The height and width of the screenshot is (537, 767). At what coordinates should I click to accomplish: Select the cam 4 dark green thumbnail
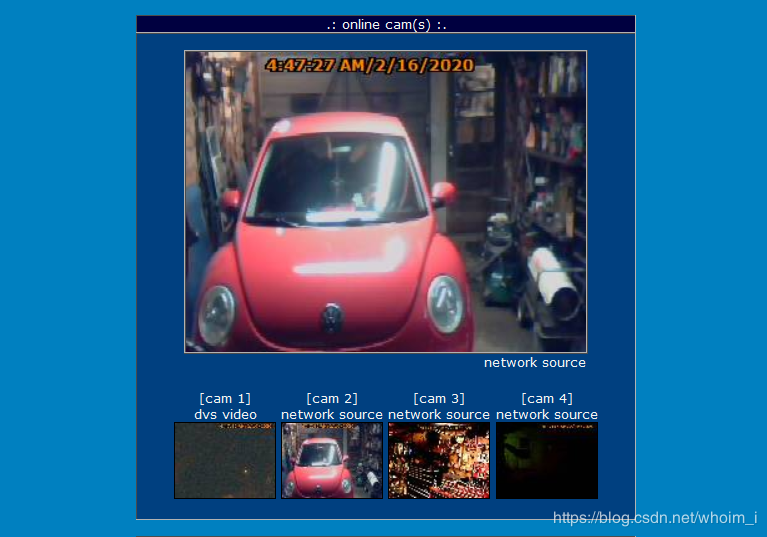547,461
